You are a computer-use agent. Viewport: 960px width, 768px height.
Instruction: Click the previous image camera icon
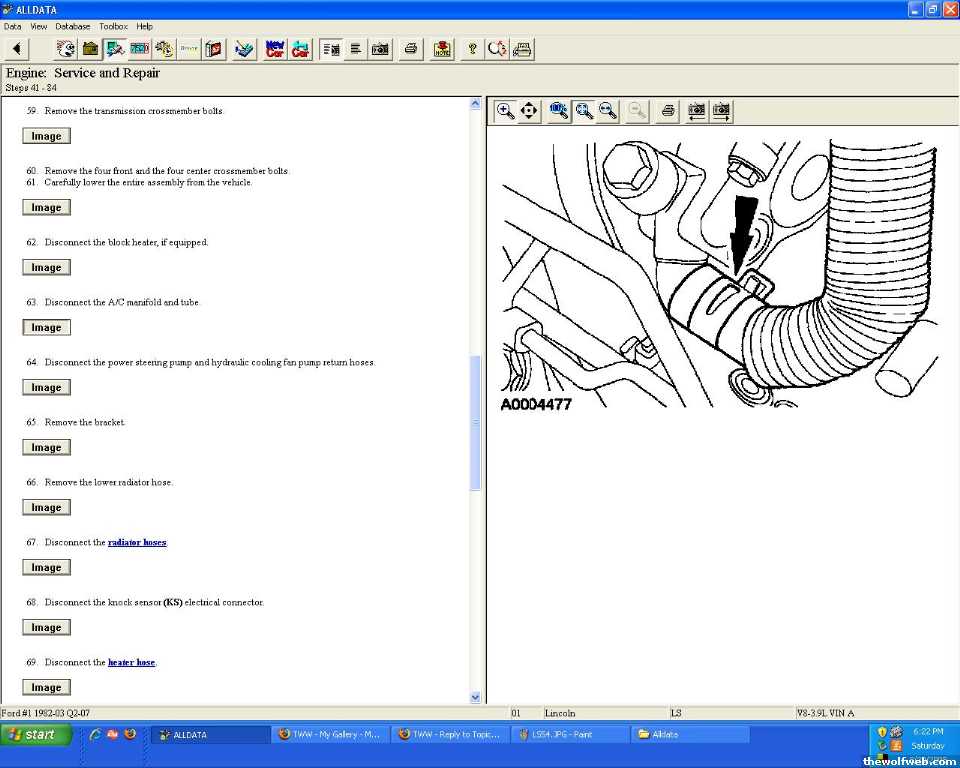697,111
